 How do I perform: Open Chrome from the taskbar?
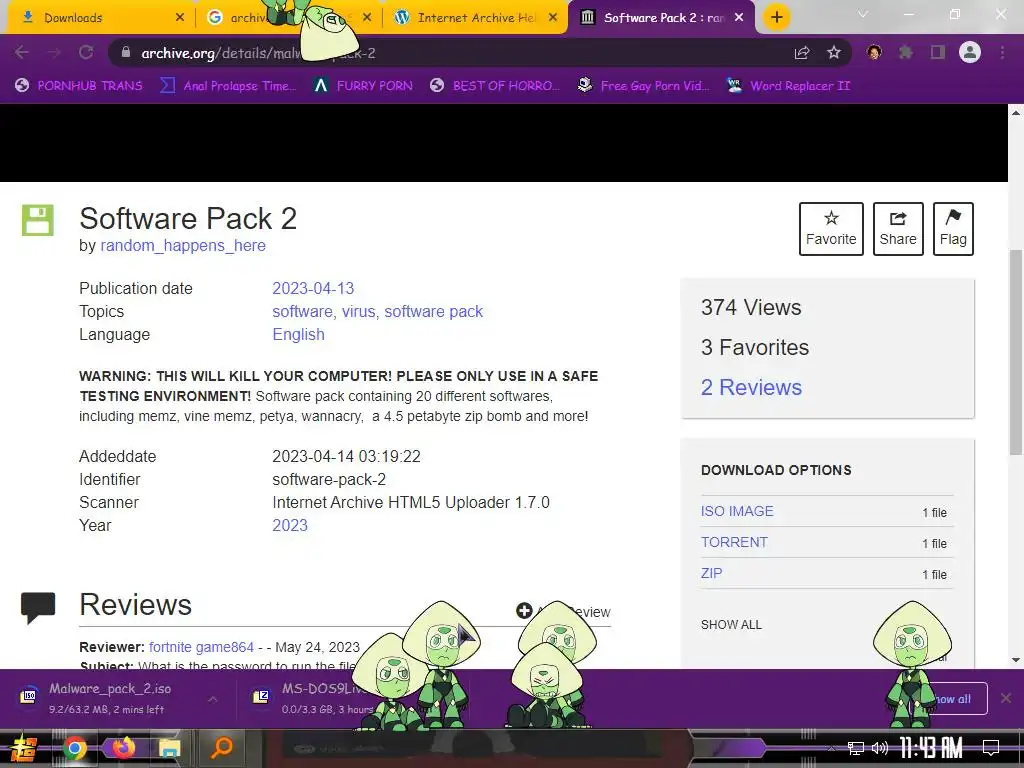[x=74, y=748]
